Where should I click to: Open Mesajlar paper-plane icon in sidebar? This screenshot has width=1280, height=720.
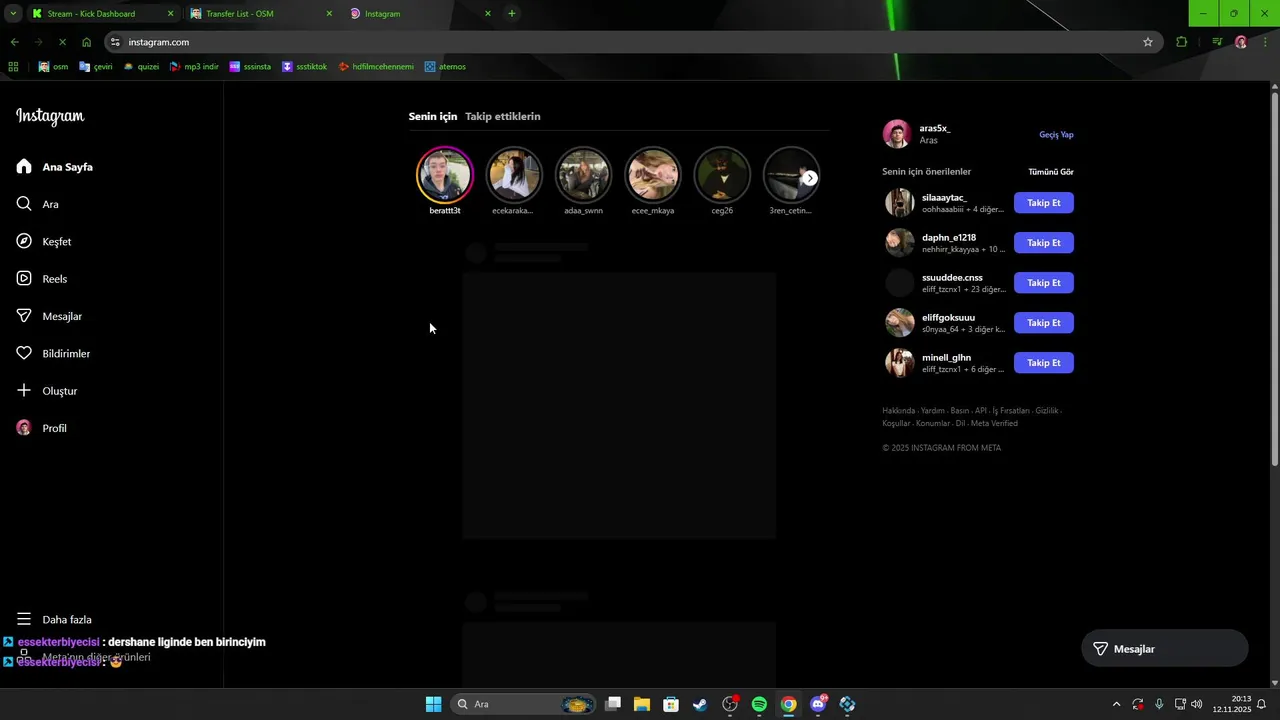(x=24, y=316)
